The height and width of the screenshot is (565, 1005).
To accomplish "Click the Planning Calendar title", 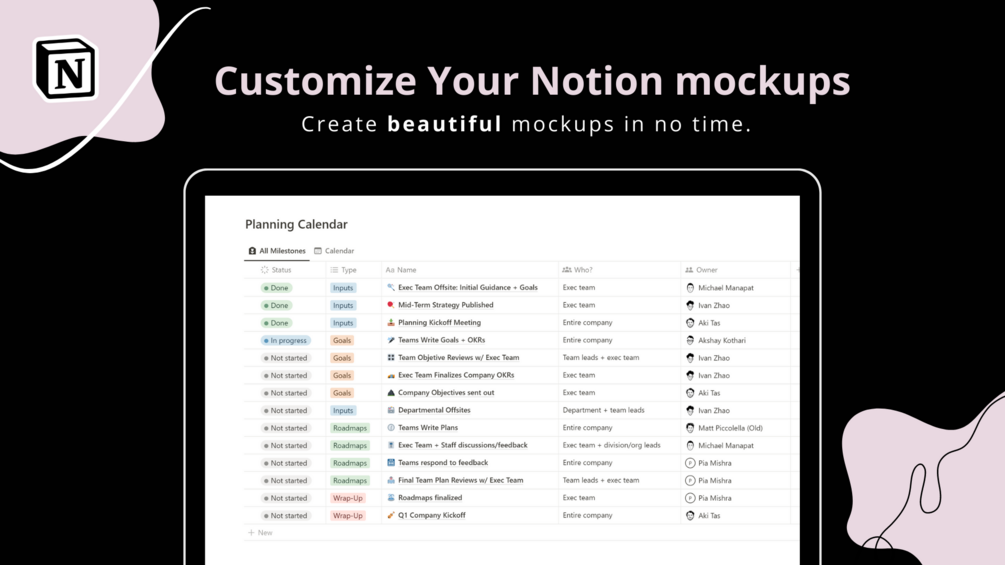I will point(296,224).
